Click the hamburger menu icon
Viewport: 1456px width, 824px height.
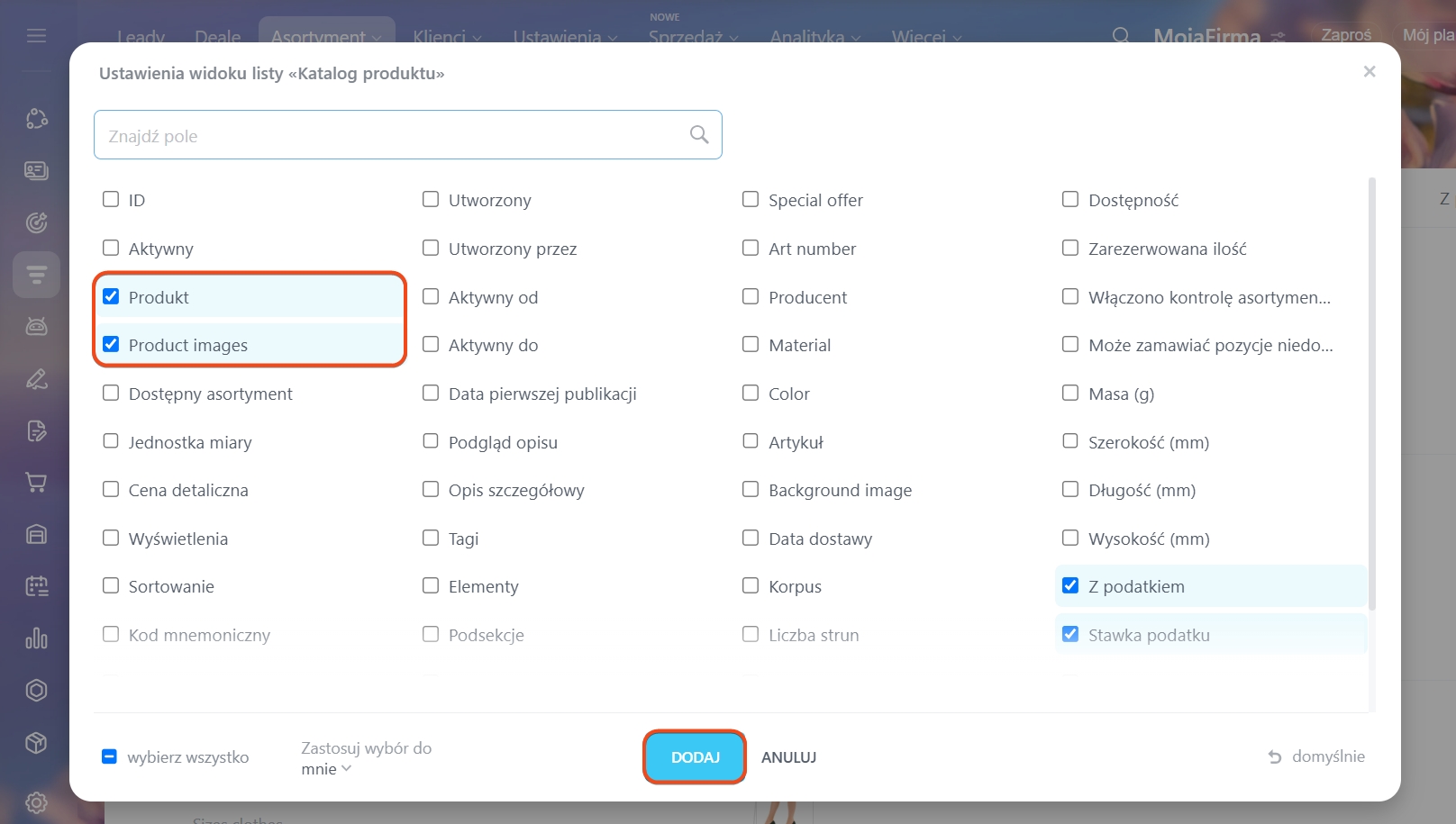(36, 36)
